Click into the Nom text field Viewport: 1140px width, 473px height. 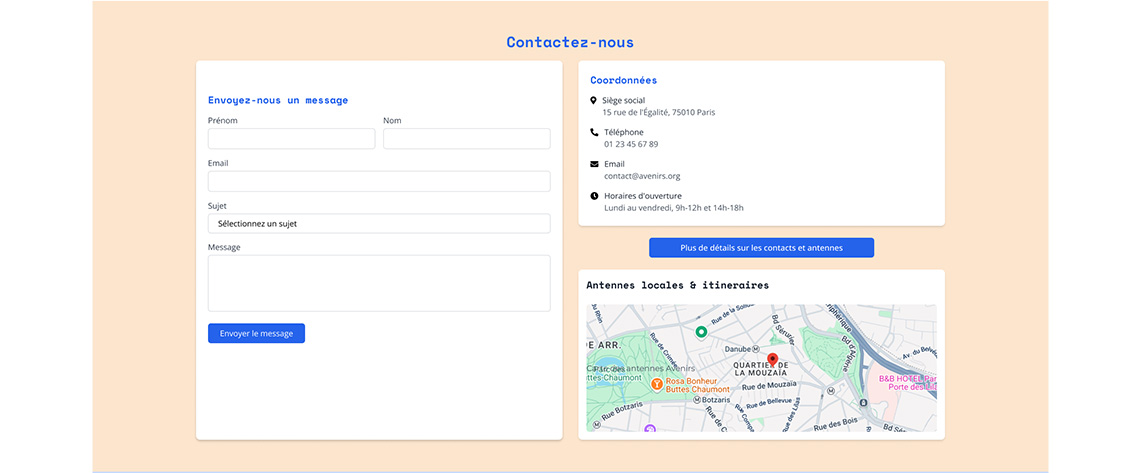pyautogui.click(x=466, y=139)
